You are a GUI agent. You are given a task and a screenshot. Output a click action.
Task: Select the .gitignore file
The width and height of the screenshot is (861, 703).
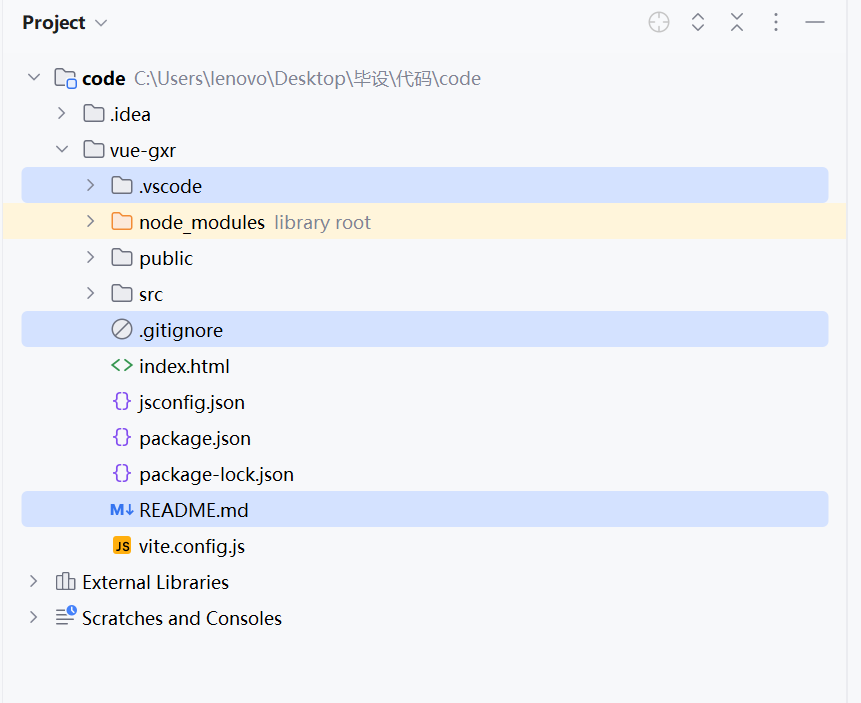[x=181, y=330]
